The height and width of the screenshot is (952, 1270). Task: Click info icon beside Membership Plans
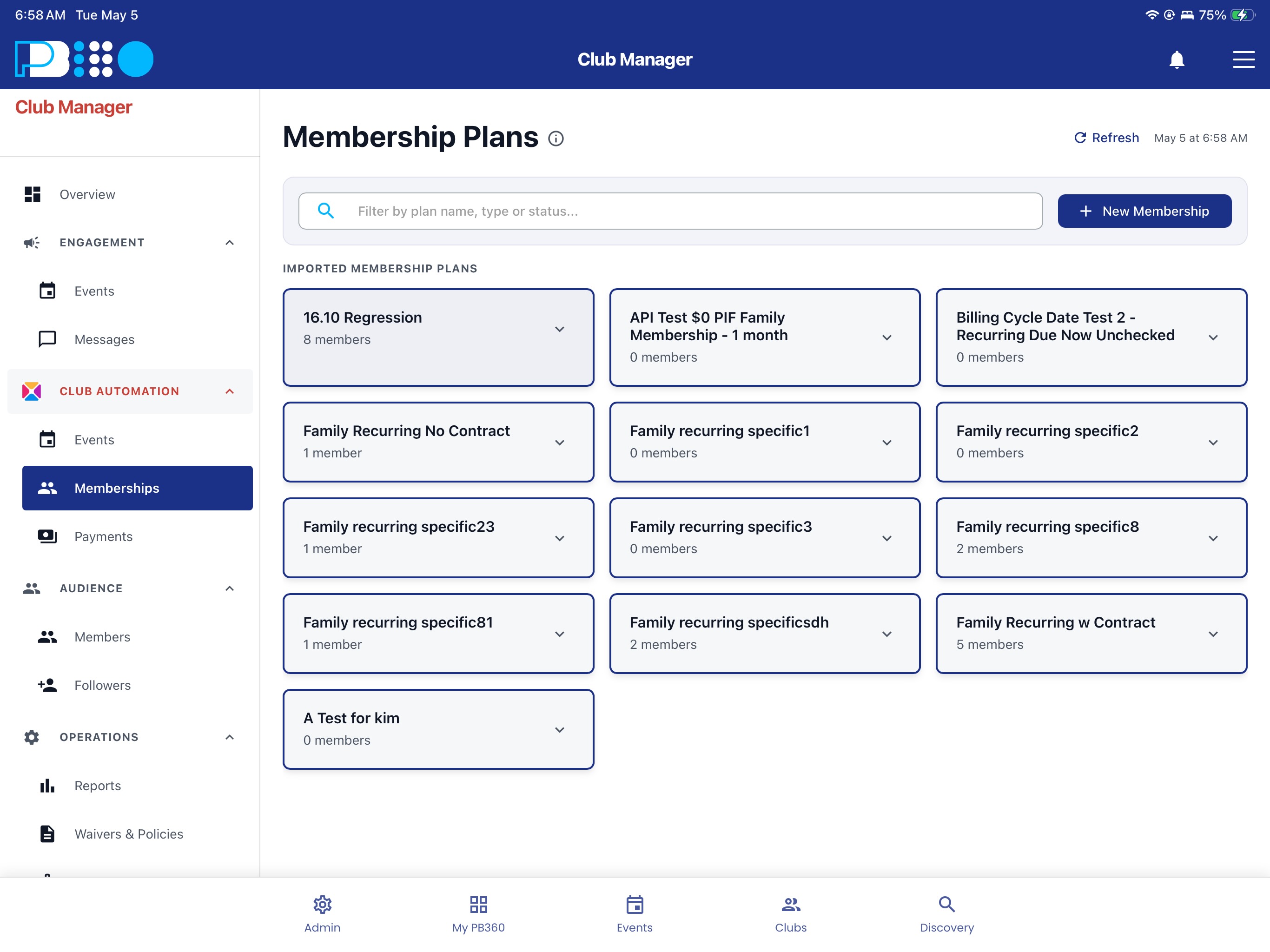point(556,139)
